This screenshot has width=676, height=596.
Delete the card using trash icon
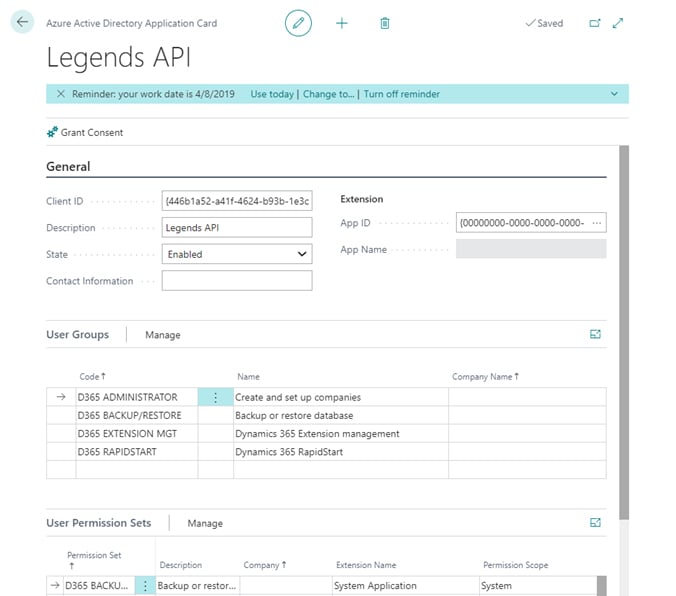pos(385,23)
